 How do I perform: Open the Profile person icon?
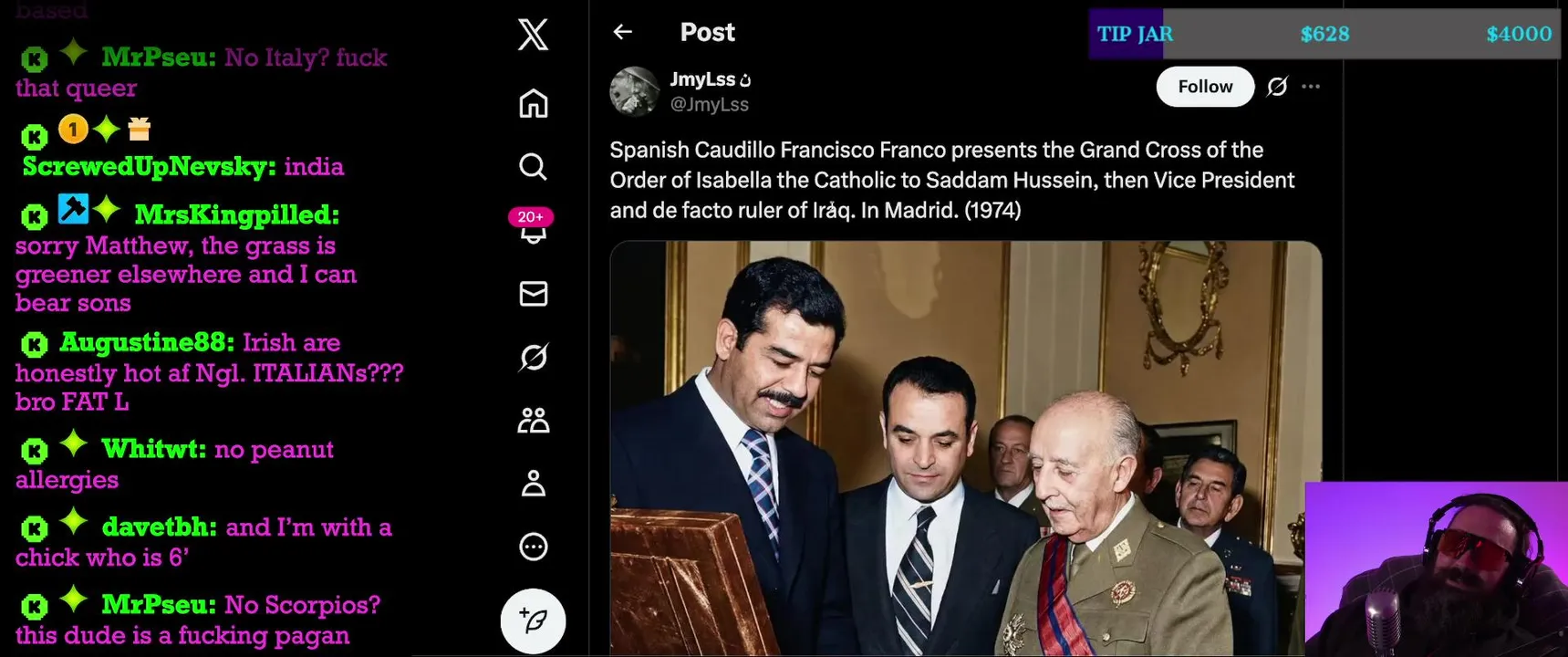pos(534,483)
